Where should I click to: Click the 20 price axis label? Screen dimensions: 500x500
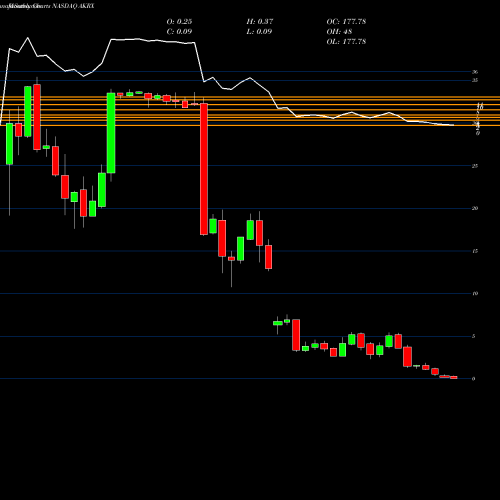coord(475,208)
